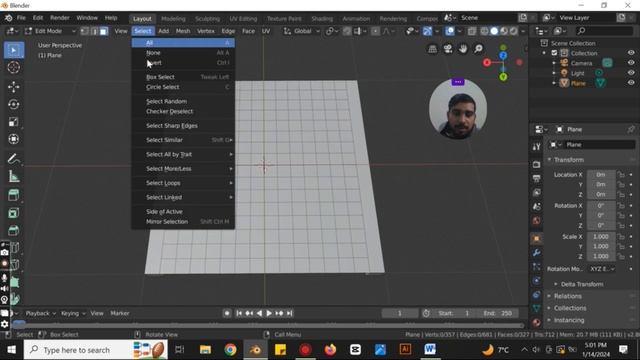This screenshot has height=360, width=640.
Task: Click the green Y axis gizmo
Action: pyautogui.click(x=503, y=77)
